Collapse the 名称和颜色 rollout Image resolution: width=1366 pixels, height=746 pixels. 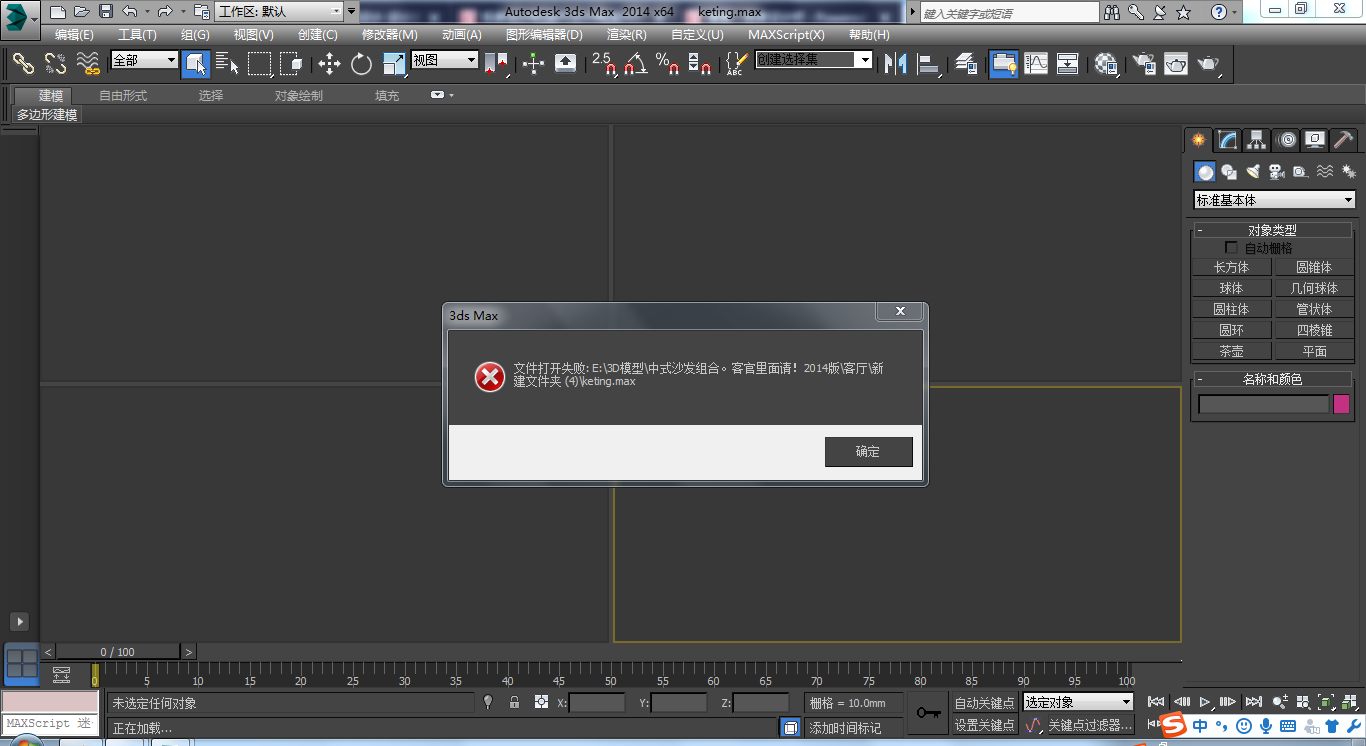click(x=1272, y=379)
